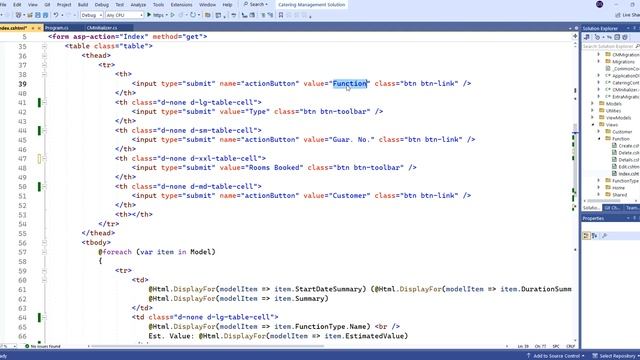The width and height of the screenshot is (640, 360).
Task: Open the Debug menu
Action: [102, 4]
